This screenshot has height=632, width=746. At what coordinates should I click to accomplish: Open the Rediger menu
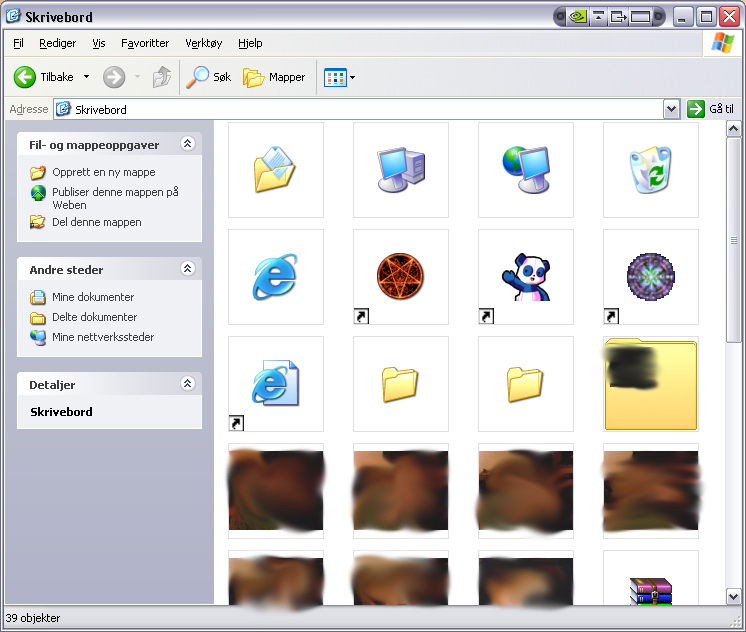tap(58, 43)
